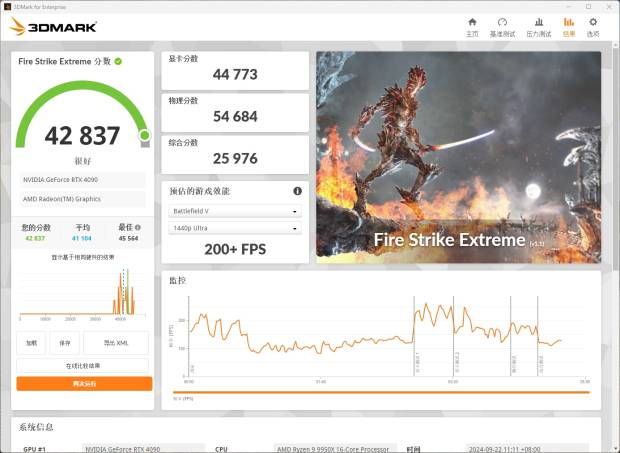The width and height of the screenshot is (620, 453).
Task: Click the 保存 save button
Action: pos(64,343)
